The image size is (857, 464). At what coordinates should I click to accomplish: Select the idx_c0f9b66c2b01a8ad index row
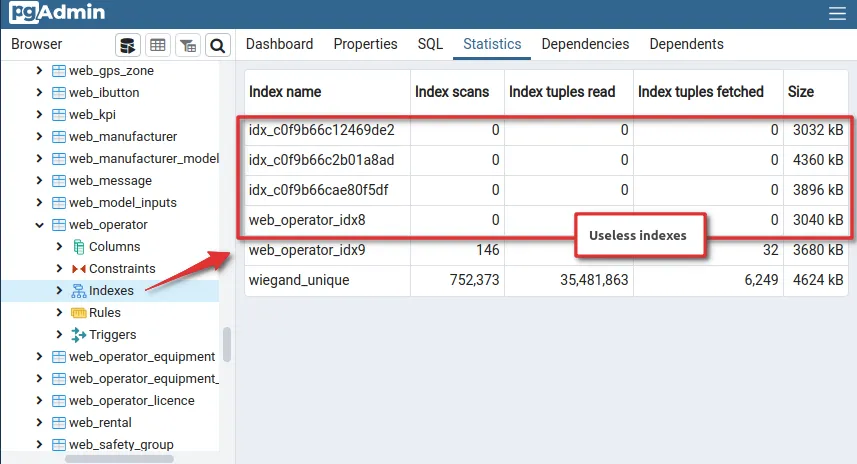(546, 160)
